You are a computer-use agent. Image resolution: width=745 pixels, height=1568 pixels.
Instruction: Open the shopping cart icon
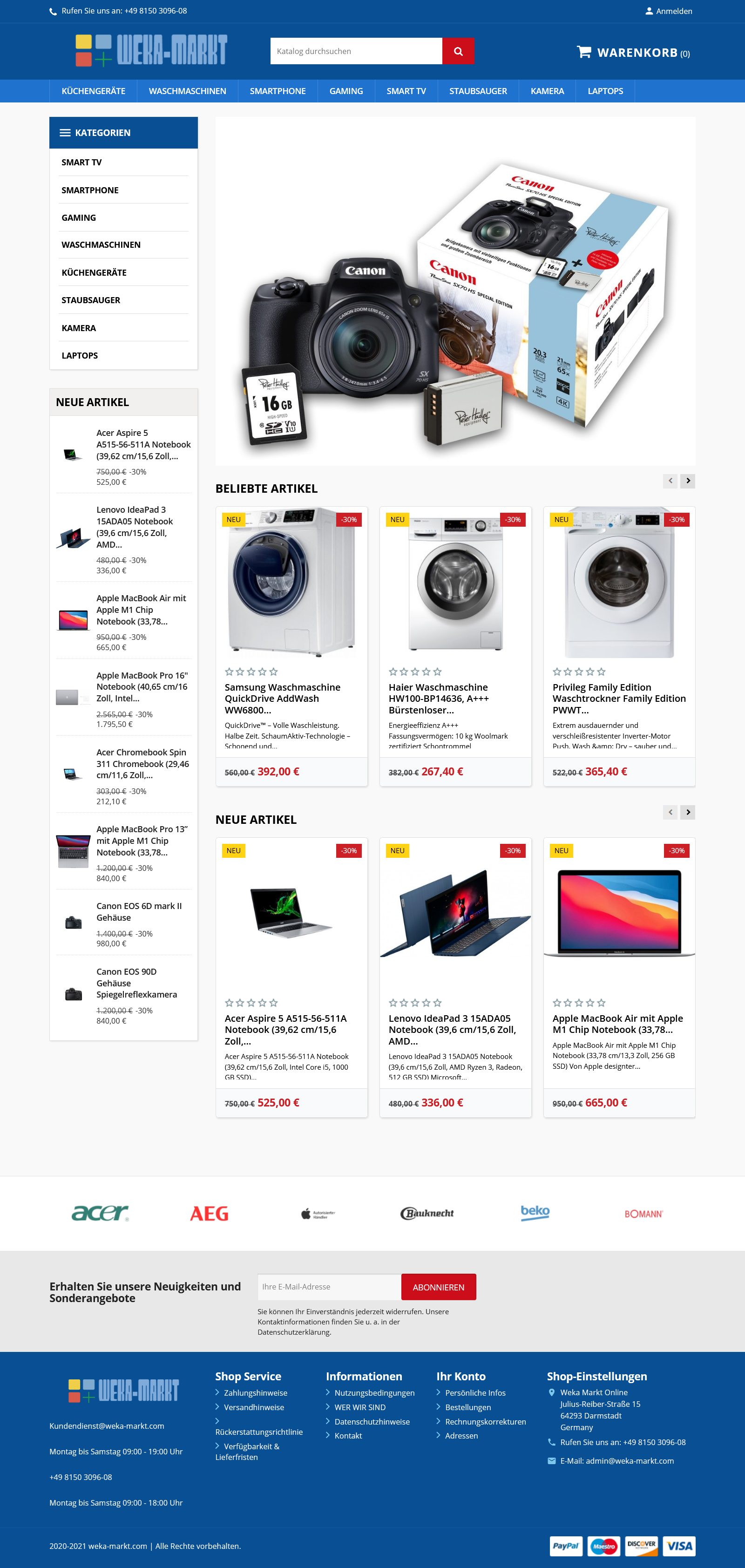click(584, 52)
